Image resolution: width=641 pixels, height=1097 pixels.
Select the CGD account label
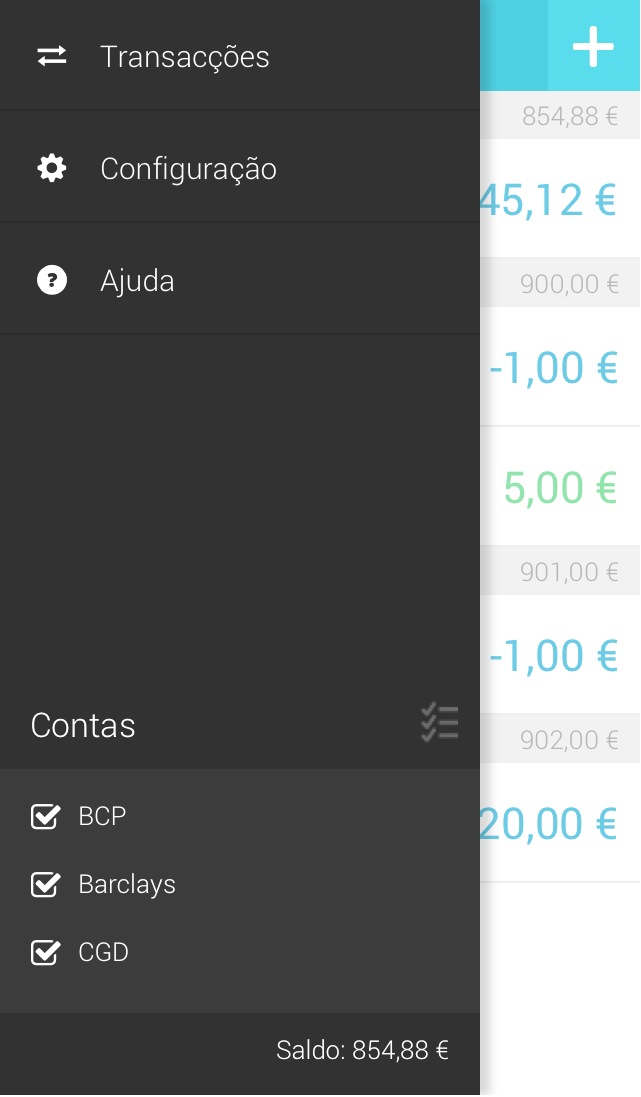(x=104, y=952)
